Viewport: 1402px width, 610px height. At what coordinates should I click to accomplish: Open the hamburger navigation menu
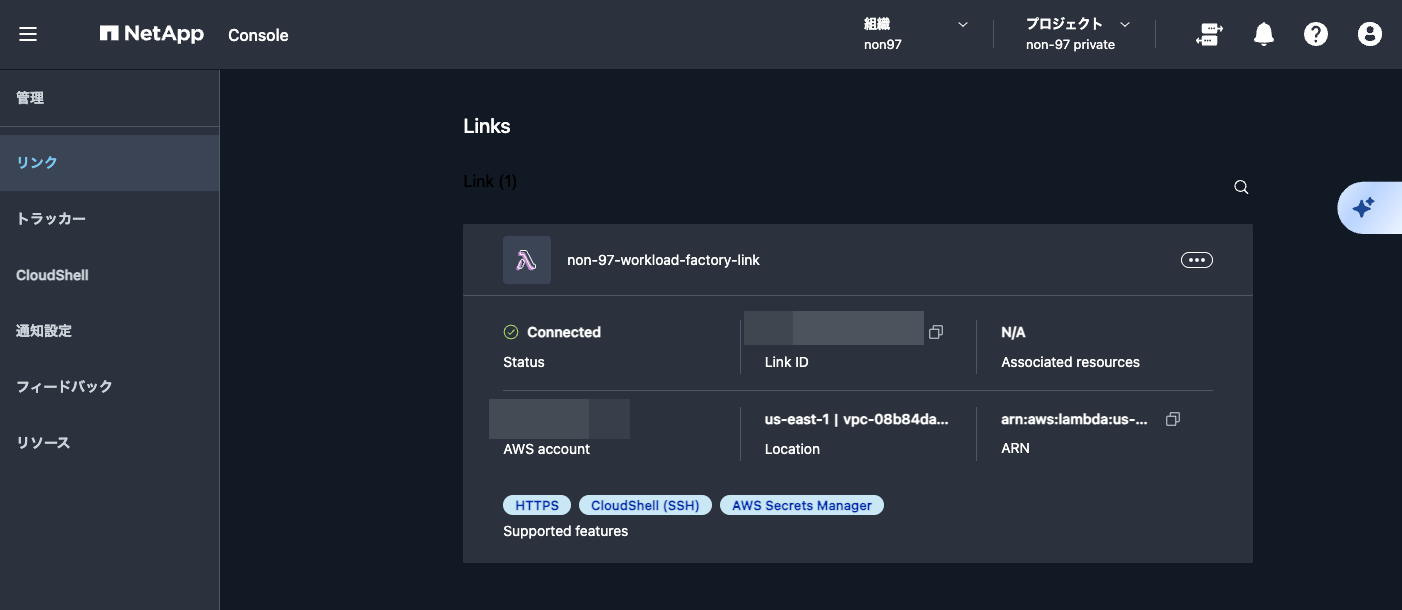pyautogui.click(x=28, y=34)
